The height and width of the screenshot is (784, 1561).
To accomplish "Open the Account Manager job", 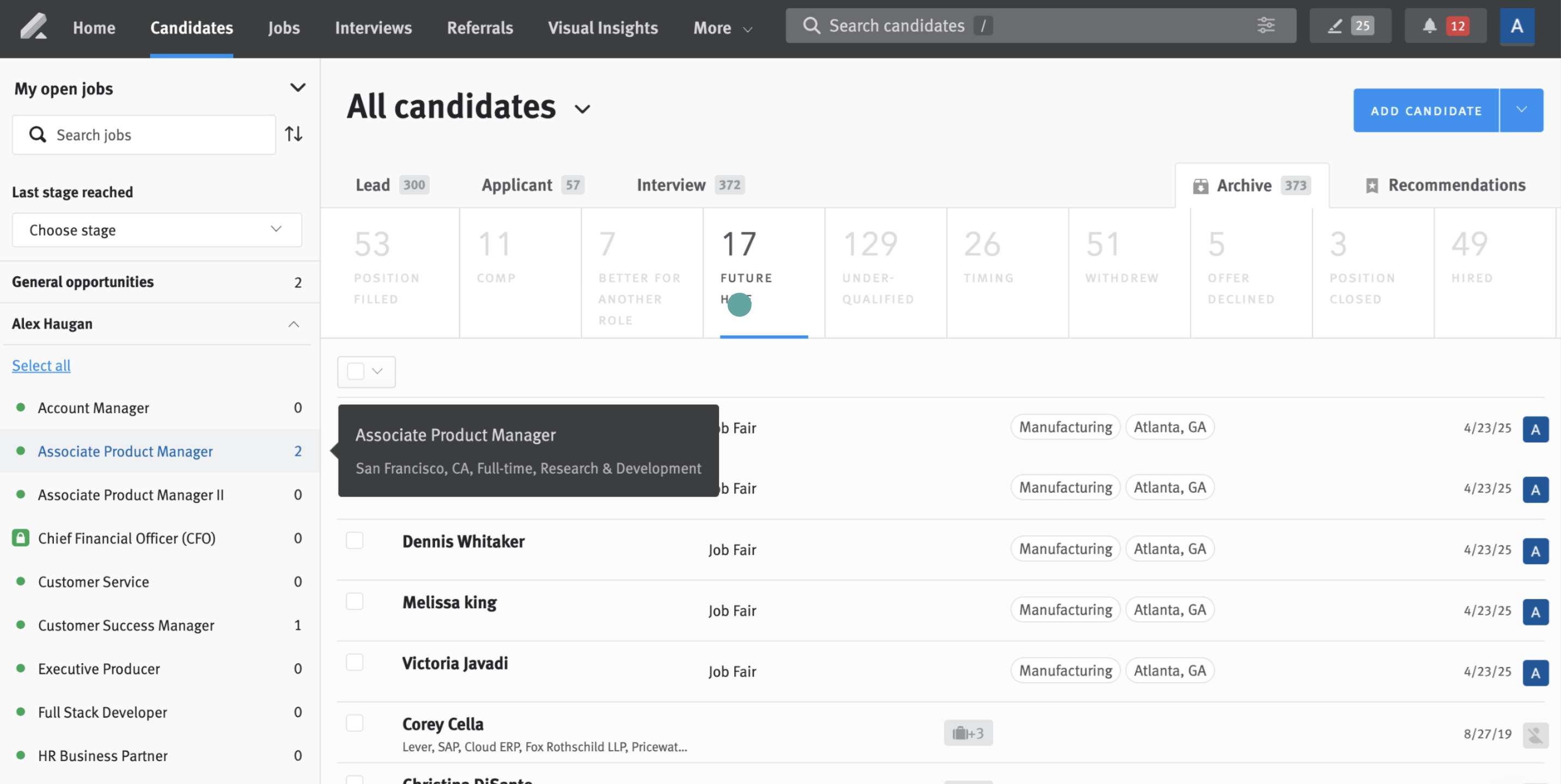I will pos(93,408).
